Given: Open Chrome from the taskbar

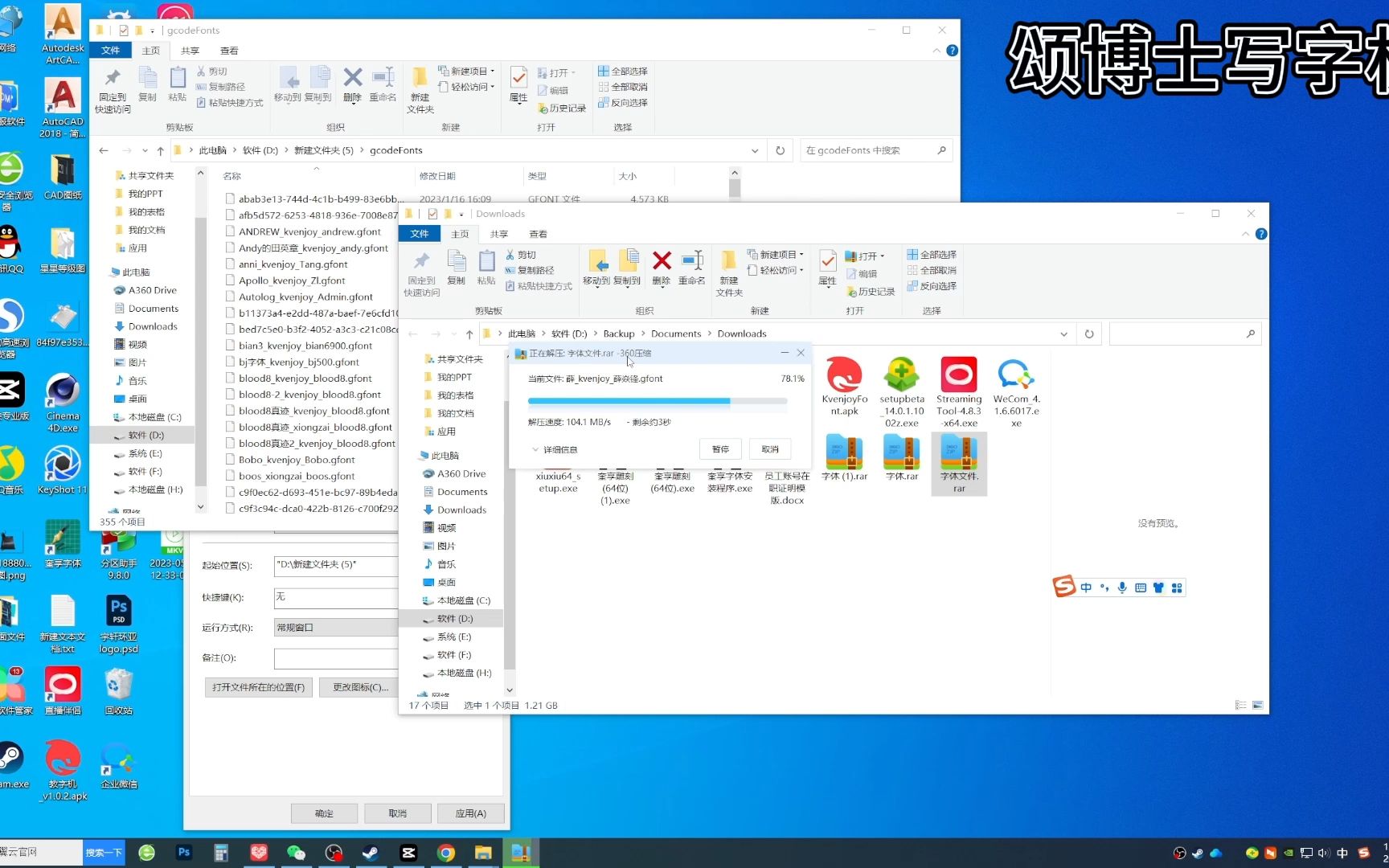Looking at the screenshot, I should [x=445, y=853].
